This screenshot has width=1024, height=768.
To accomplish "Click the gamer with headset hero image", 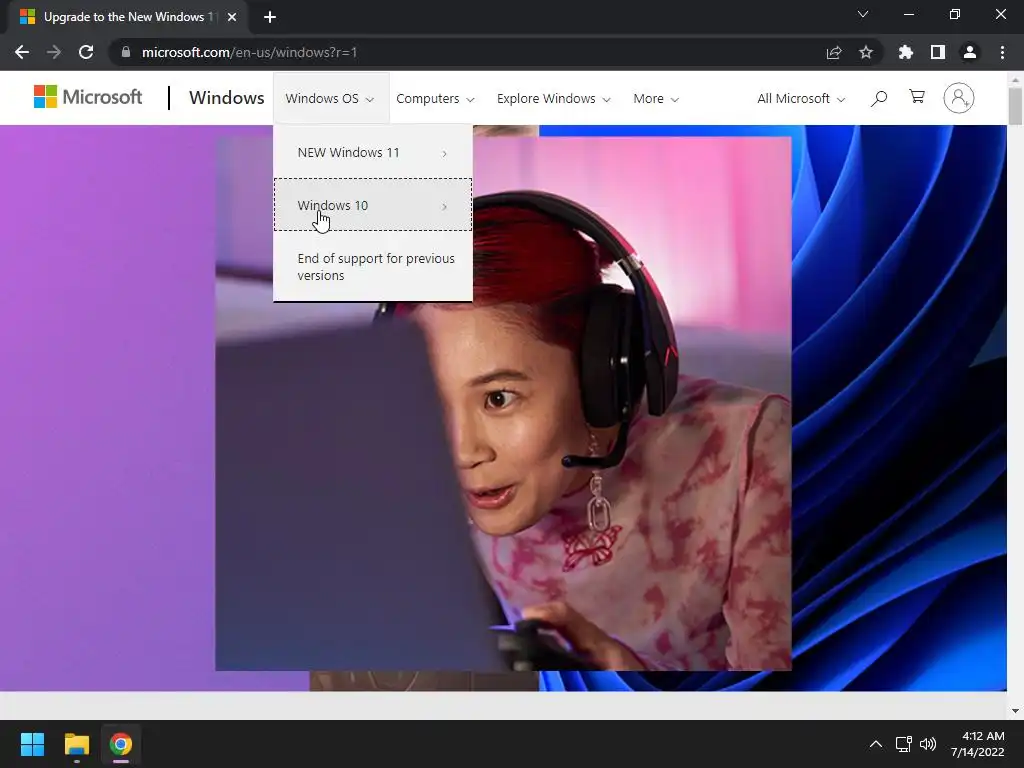I will [x=503, y=403].
